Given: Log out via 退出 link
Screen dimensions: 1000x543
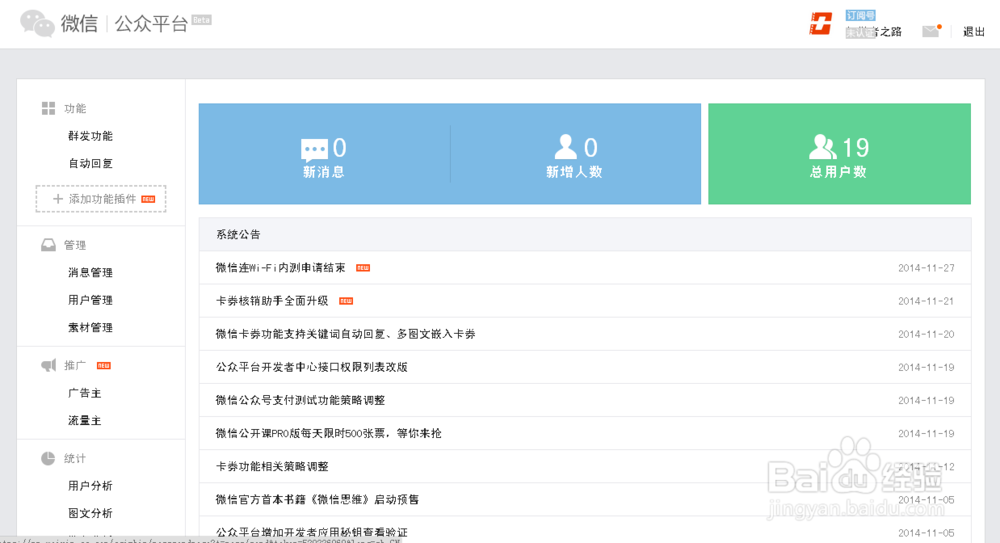Looking at the screenshot, I should (x=974, y=31).
